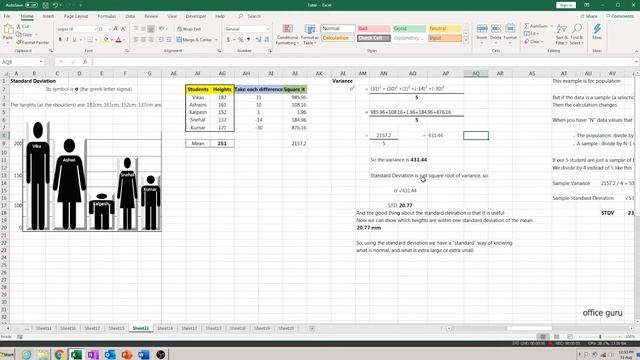This screenshot has height=360, width=640.
Task: Open Sort & Filter menu
Action: tap(562, 34)
